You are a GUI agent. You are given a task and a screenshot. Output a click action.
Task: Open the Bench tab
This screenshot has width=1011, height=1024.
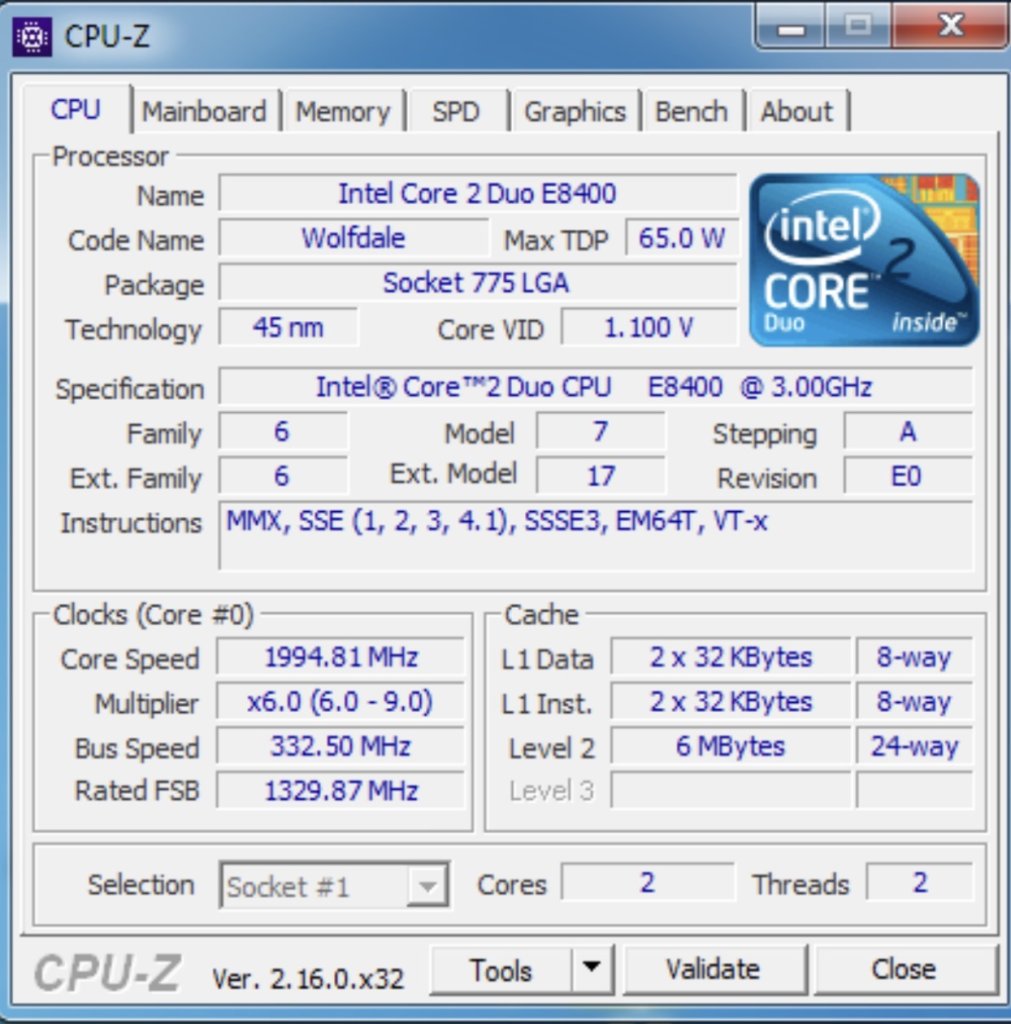pyautogui.click(x=692, y=112)
